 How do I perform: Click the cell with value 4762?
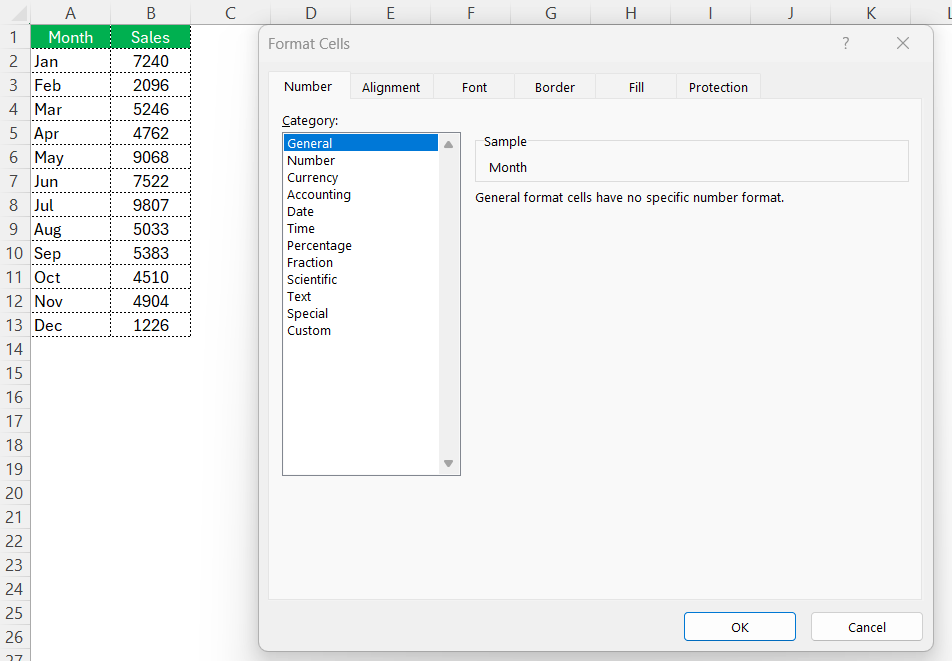tap(151, 133)
